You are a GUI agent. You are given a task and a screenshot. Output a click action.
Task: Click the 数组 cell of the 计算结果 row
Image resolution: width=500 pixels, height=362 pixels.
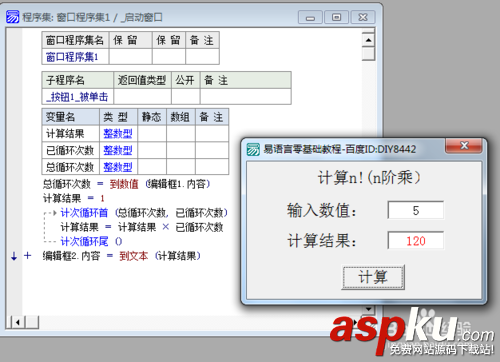point(181,134)
